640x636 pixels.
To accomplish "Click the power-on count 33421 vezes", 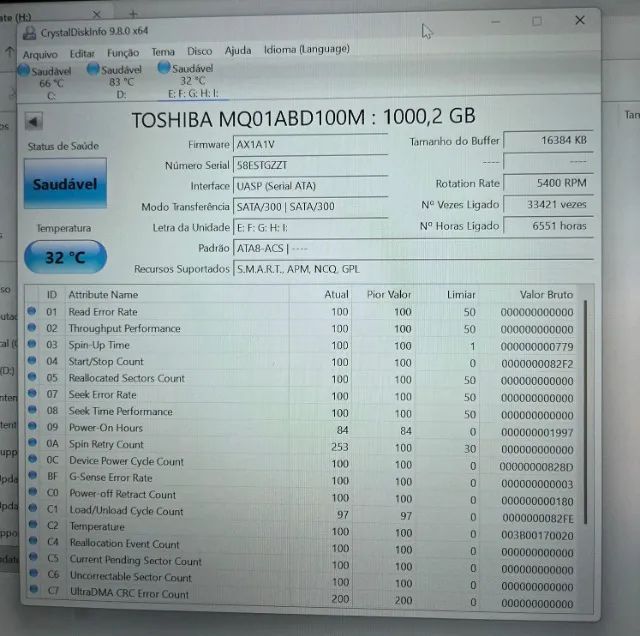I will pos(548,204).
